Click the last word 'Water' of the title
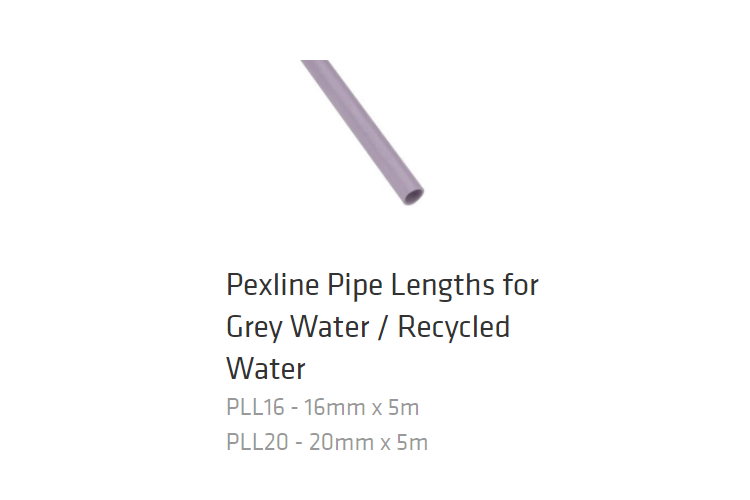The width and height of the screenshot is (750, 500). point(265,369)
